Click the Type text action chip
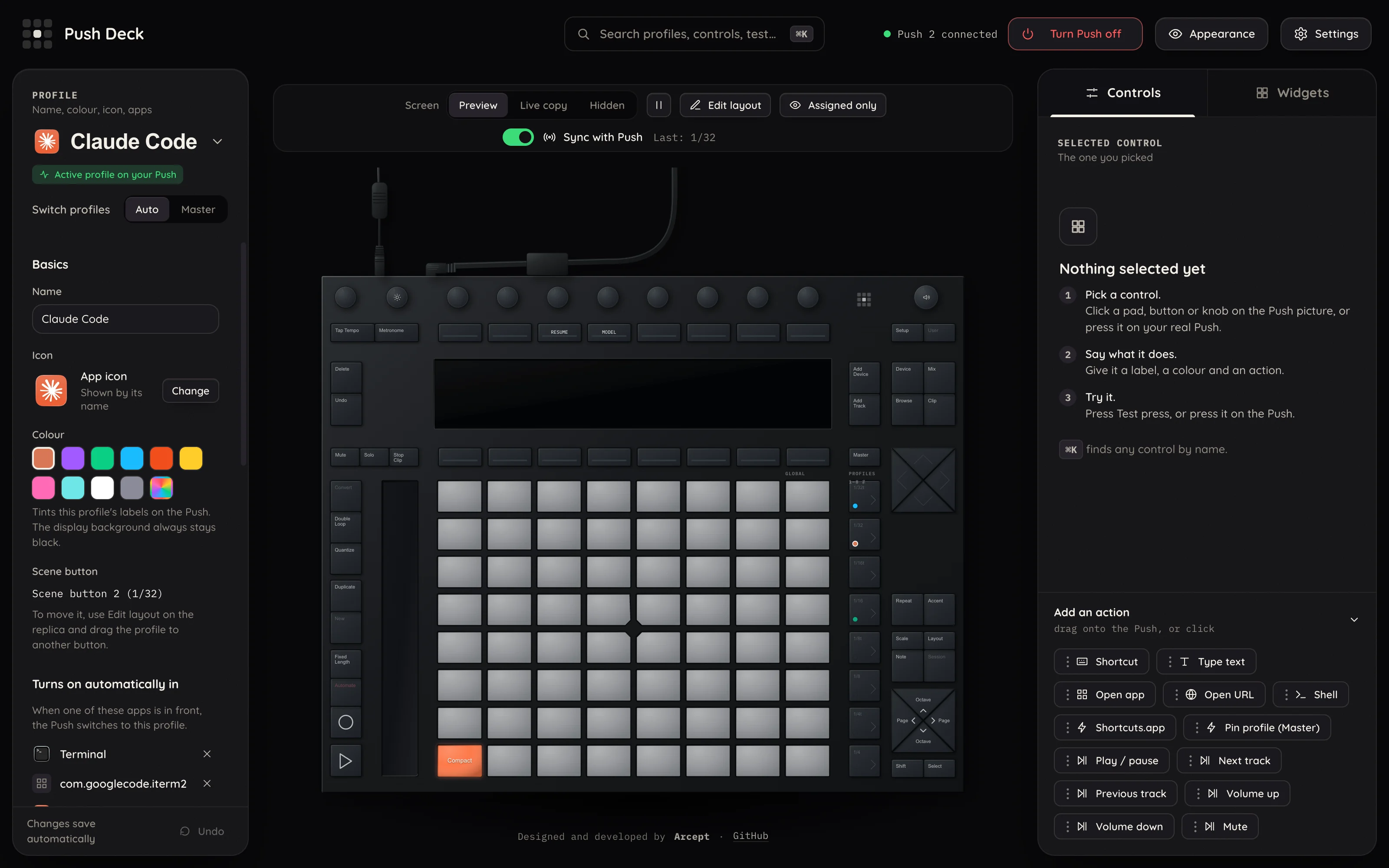 coord(1206,661)
